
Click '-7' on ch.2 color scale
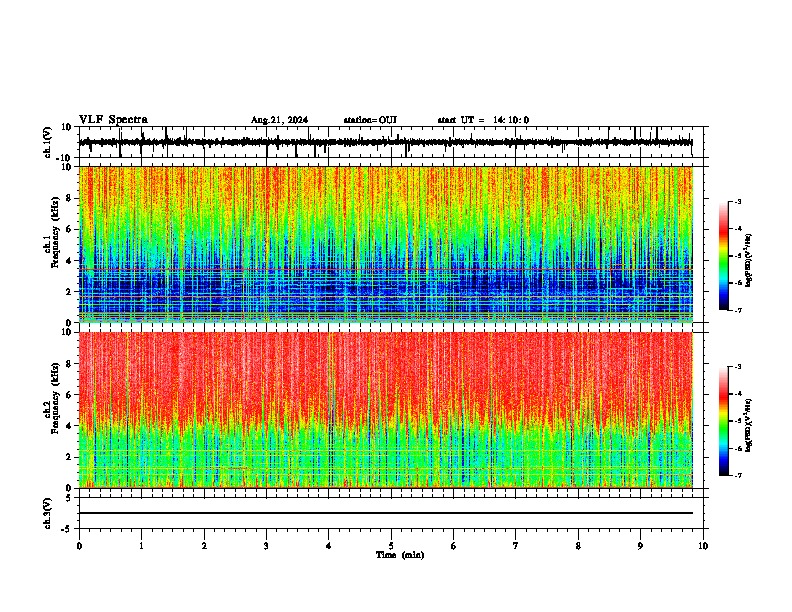pyautogui.click(x=737, y=475)
